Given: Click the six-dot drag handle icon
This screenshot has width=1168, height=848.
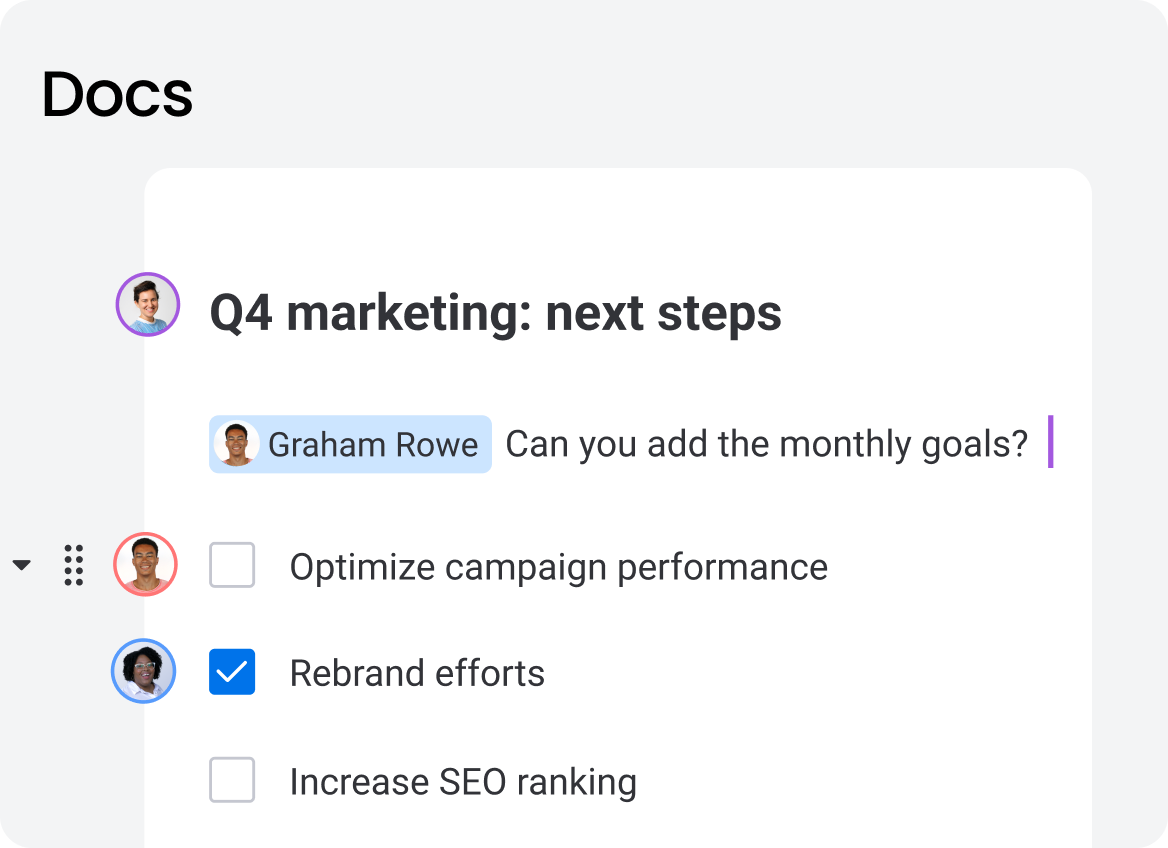Looking at the screenshot, I should pyautogui.click(x=73, y=565).
